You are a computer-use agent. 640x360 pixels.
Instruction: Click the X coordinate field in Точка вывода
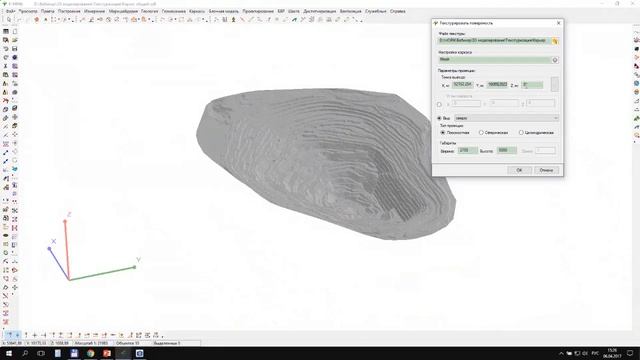pos(462,84)
